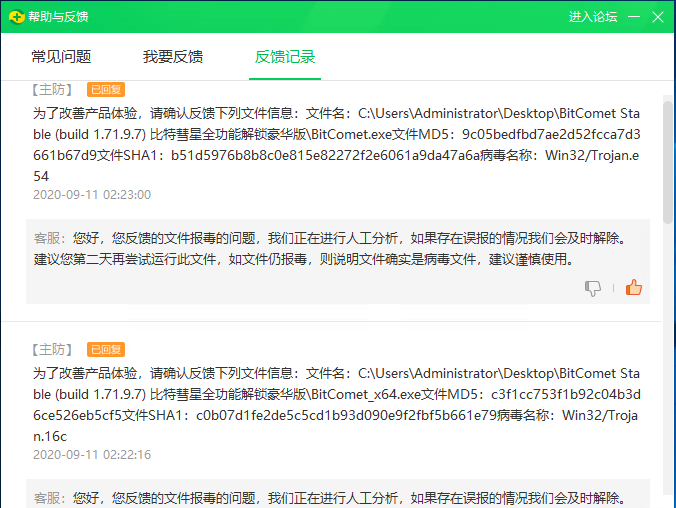Click the 360 logo in the title bar
This screenshot has height=508, width=676.
coord(16,17)
